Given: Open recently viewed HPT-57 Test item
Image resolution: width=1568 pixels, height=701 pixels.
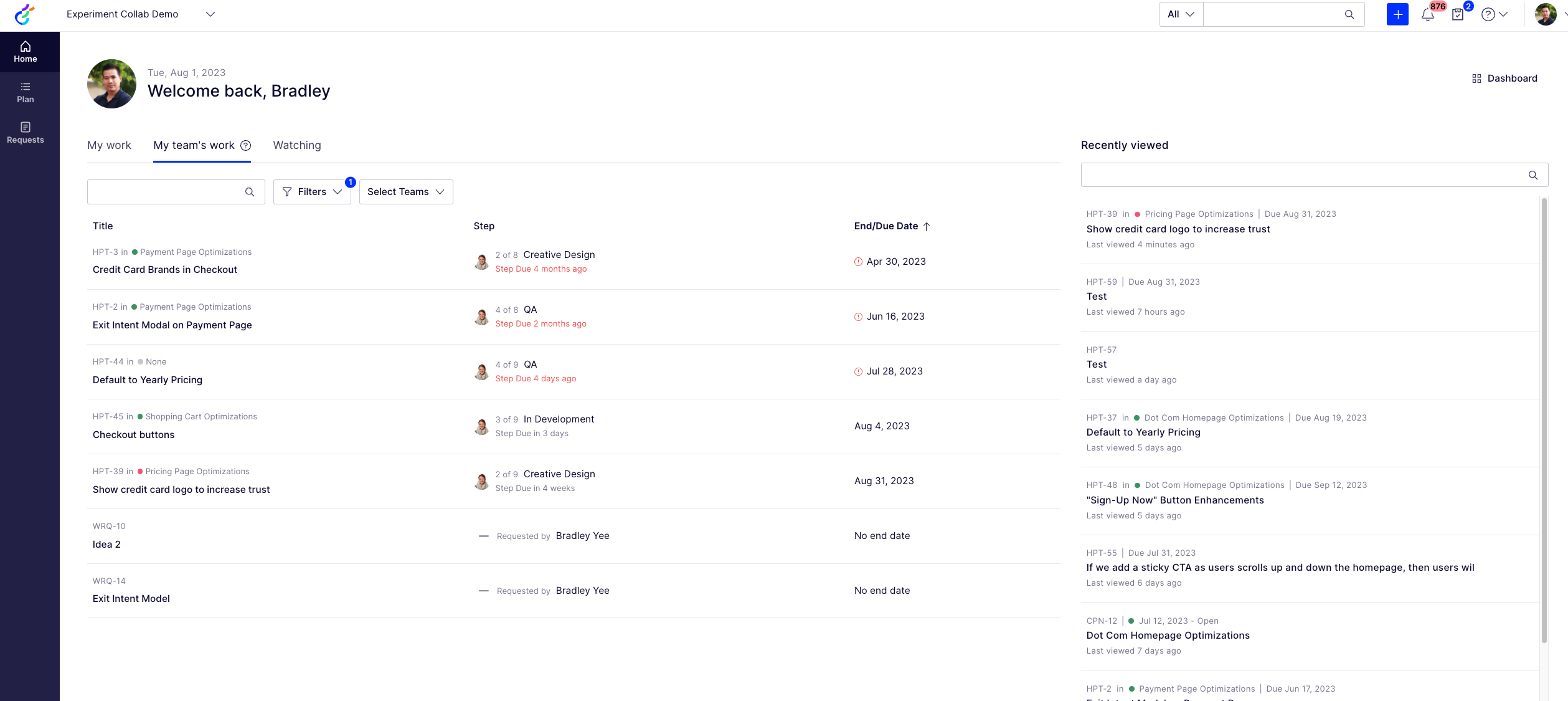Looking at the screenshot, I should coord(1310,365).
